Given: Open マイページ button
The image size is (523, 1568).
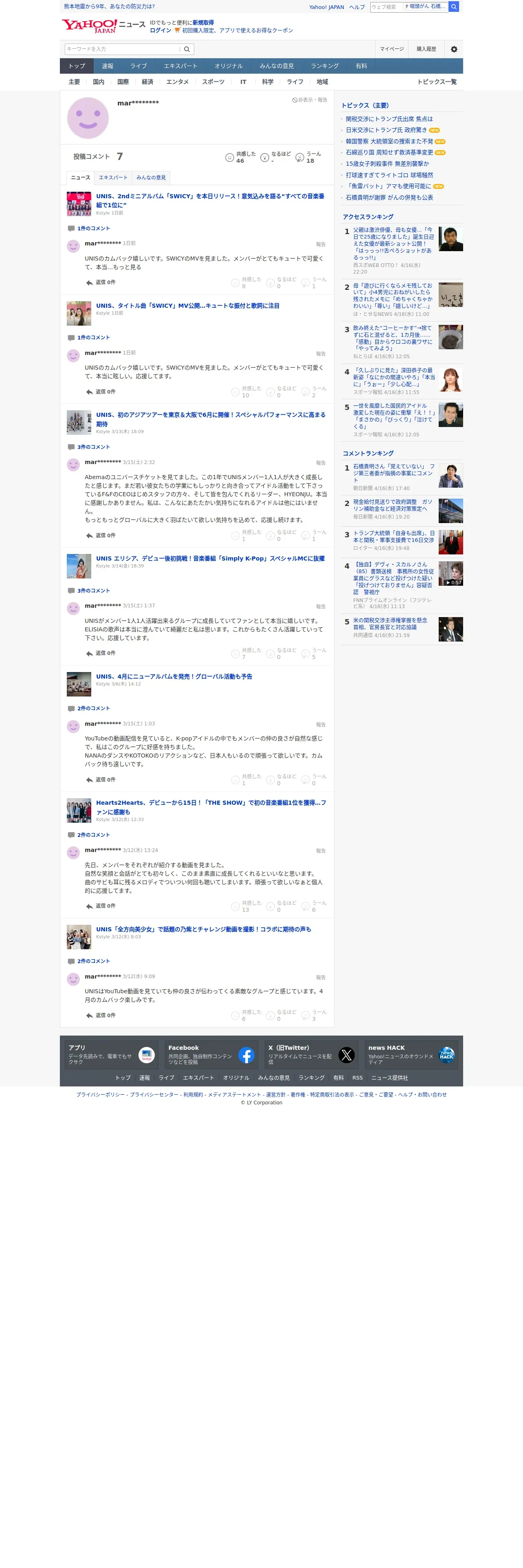Looking at the screenshot, I should point(391,49).
